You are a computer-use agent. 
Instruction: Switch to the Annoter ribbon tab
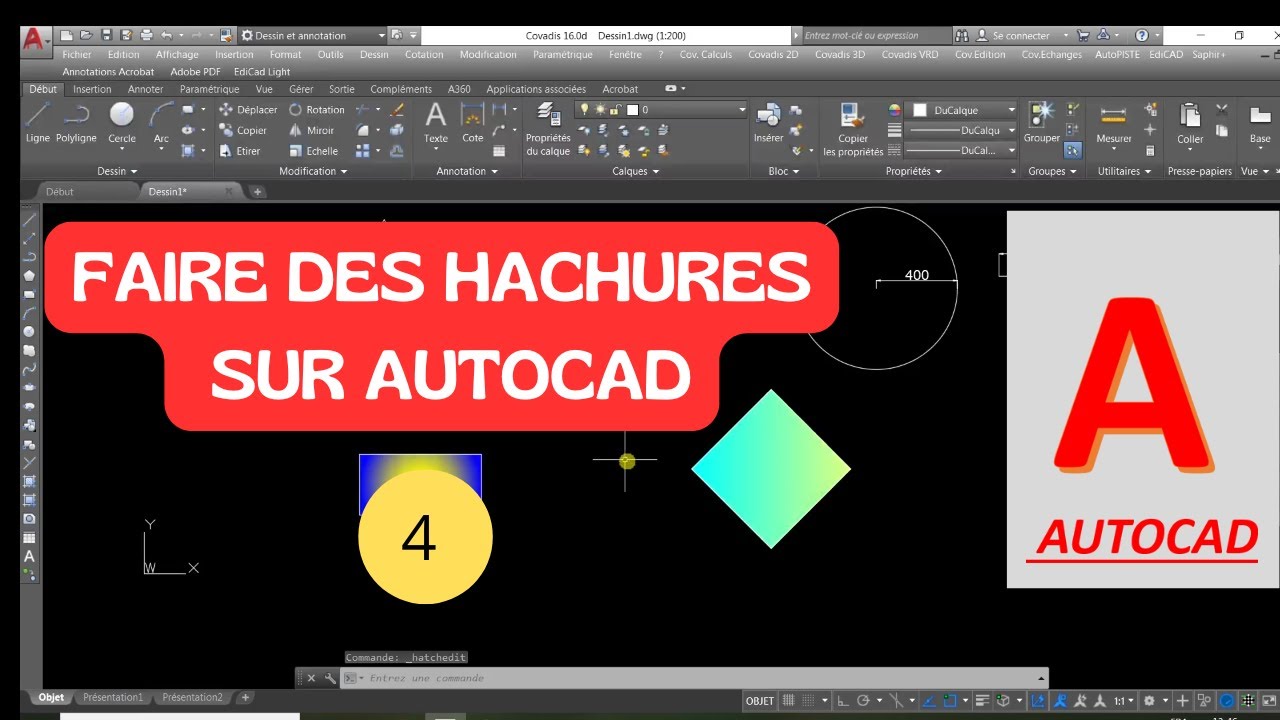point(145,89)
